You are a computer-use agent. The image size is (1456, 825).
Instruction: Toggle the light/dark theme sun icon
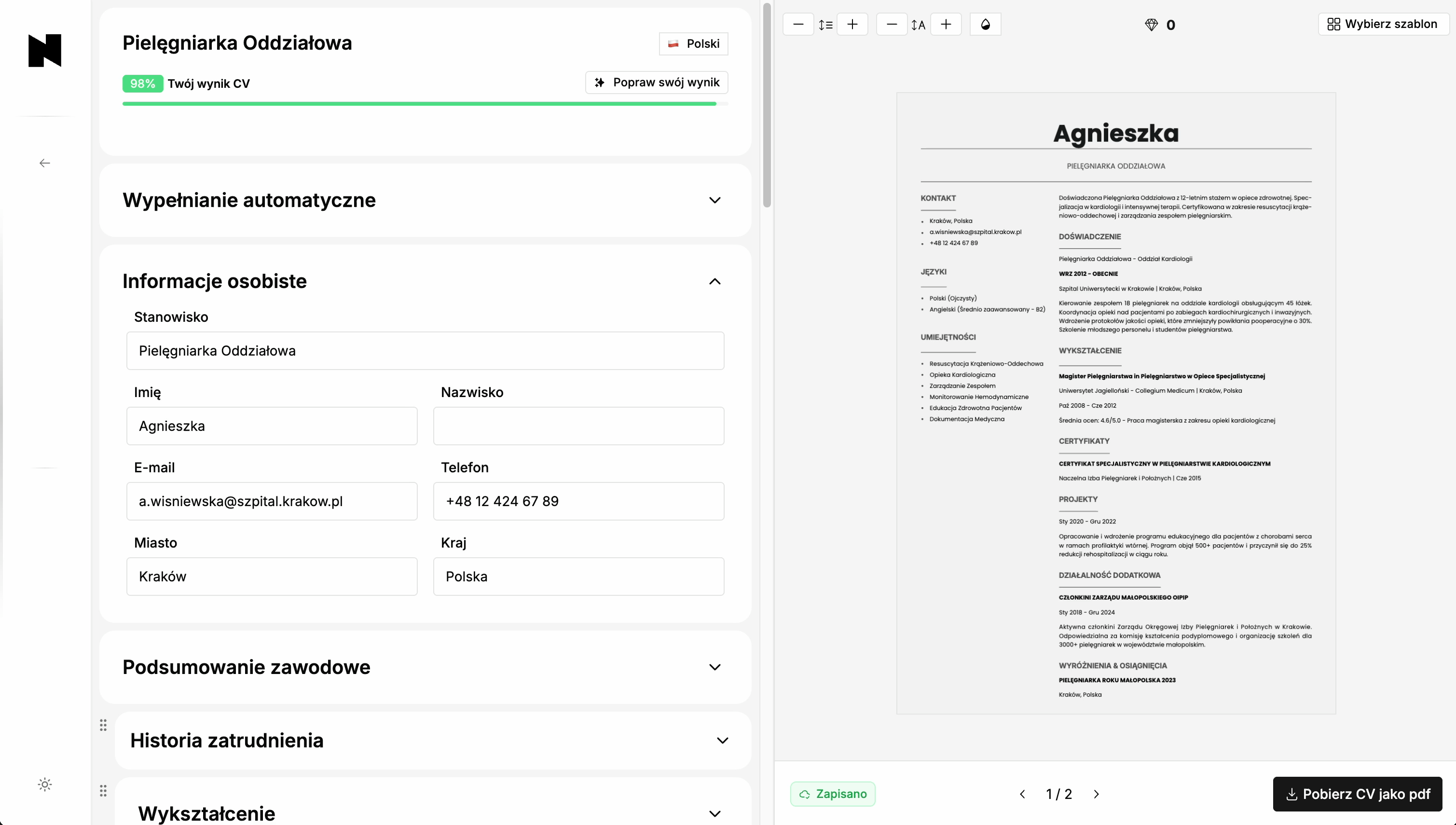pos(45,784)
